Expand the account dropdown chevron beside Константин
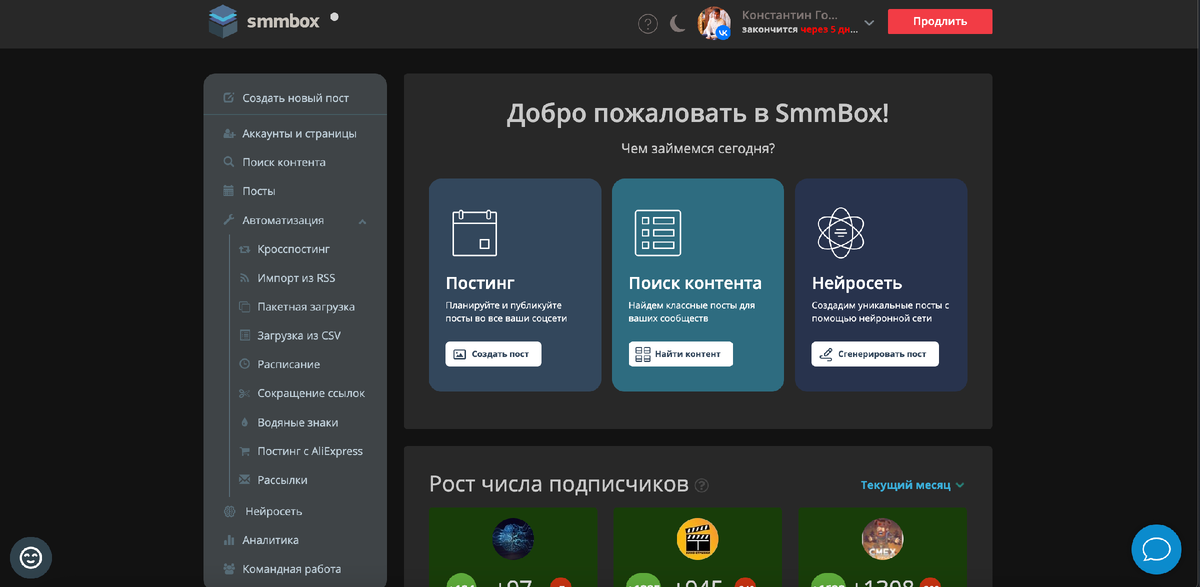This screenshot has width=1200, height=587. [869, 22]
